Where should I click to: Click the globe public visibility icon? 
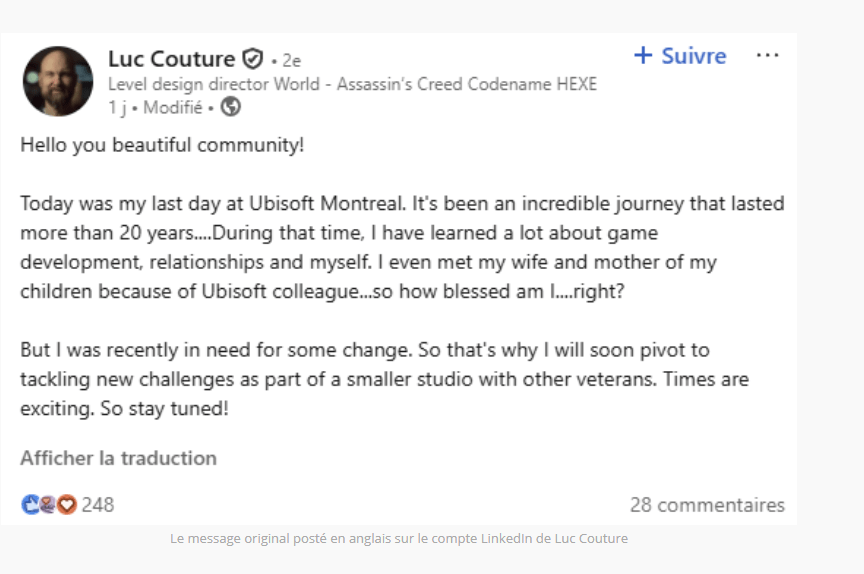pyautogui.click(x=231, y=106)
